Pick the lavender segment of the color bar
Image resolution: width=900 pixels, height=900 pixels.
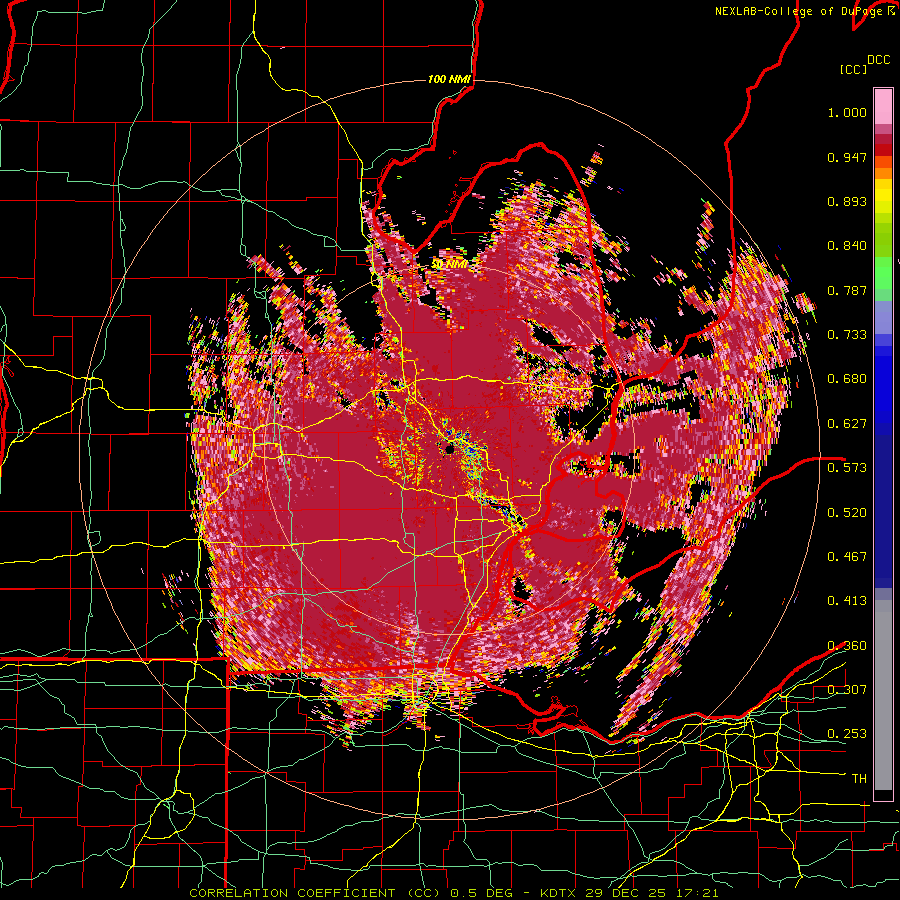pos(883,317)
